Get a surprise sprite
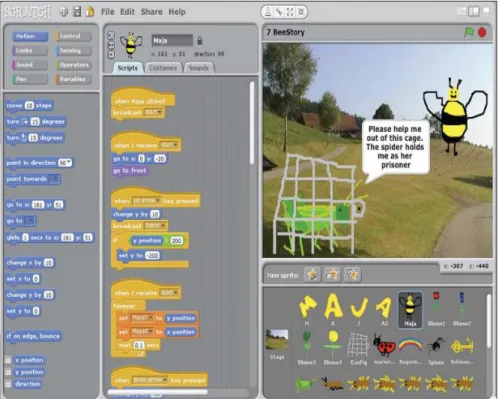This screenshot has height=399, width=499. (x=352, y=275)
